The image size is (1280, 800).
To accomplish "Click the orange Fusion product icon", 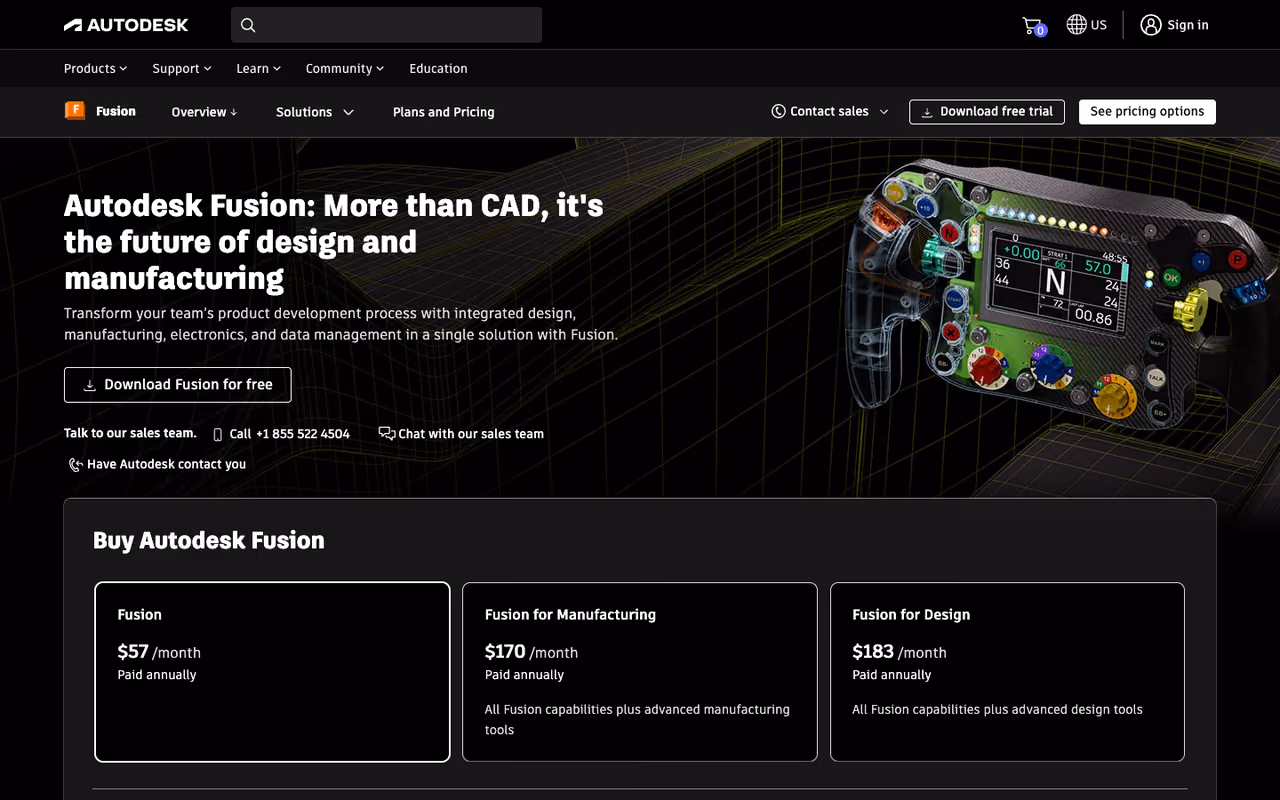I will [x=75, y=111].
